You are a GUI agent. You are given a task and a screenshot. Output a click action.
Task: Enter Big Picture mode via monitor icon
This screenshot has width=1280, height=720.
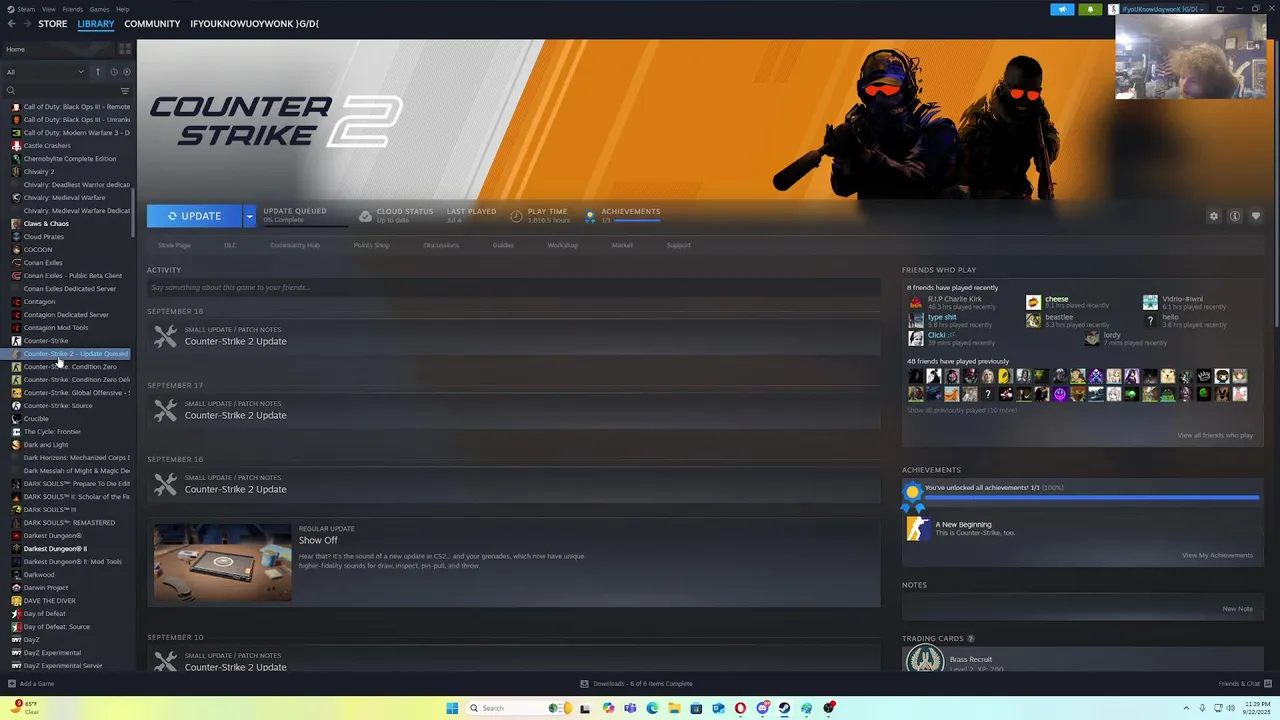pos(1220,9)
